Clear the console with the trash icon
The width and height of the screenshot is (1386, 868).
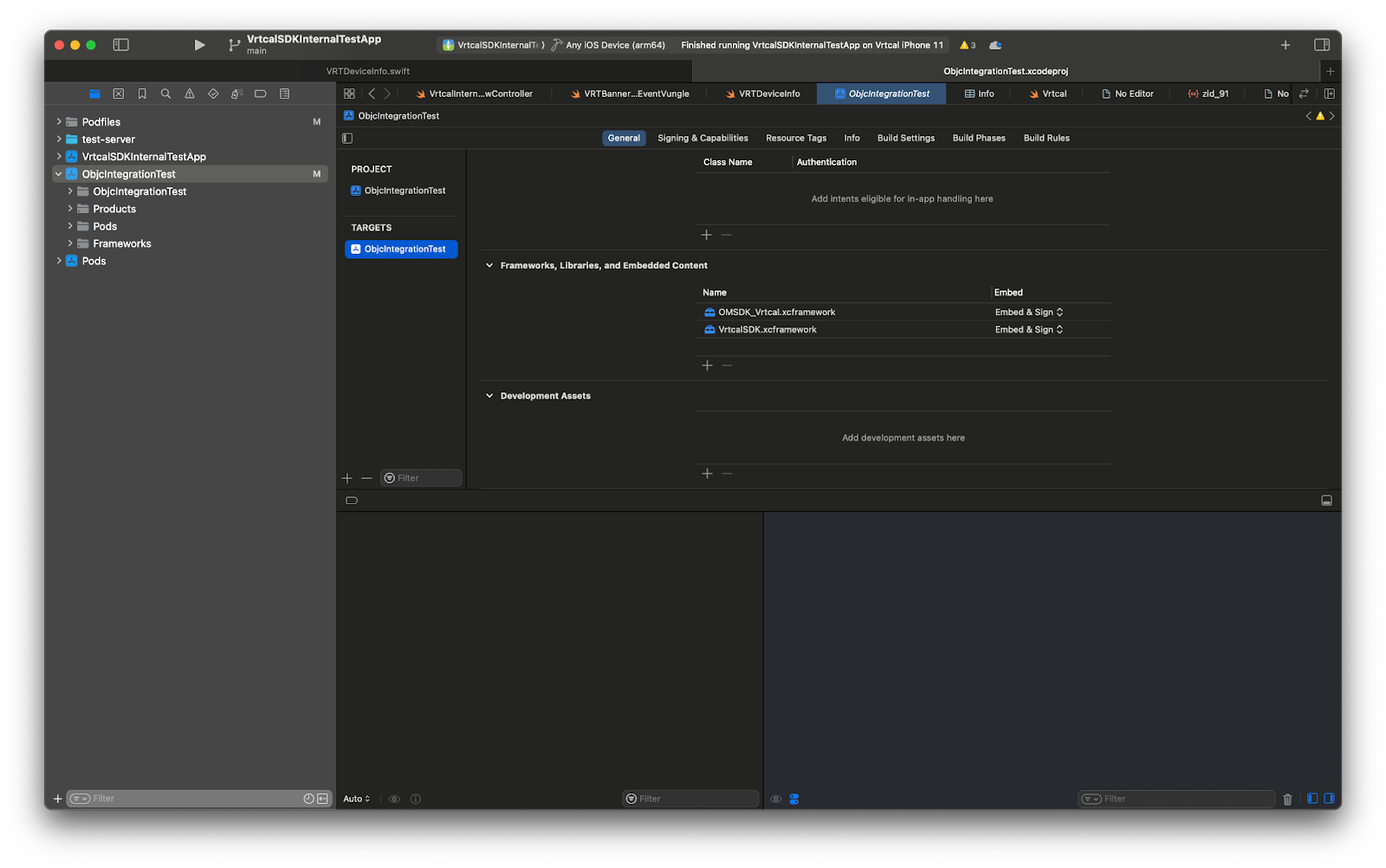[1287, 799]
